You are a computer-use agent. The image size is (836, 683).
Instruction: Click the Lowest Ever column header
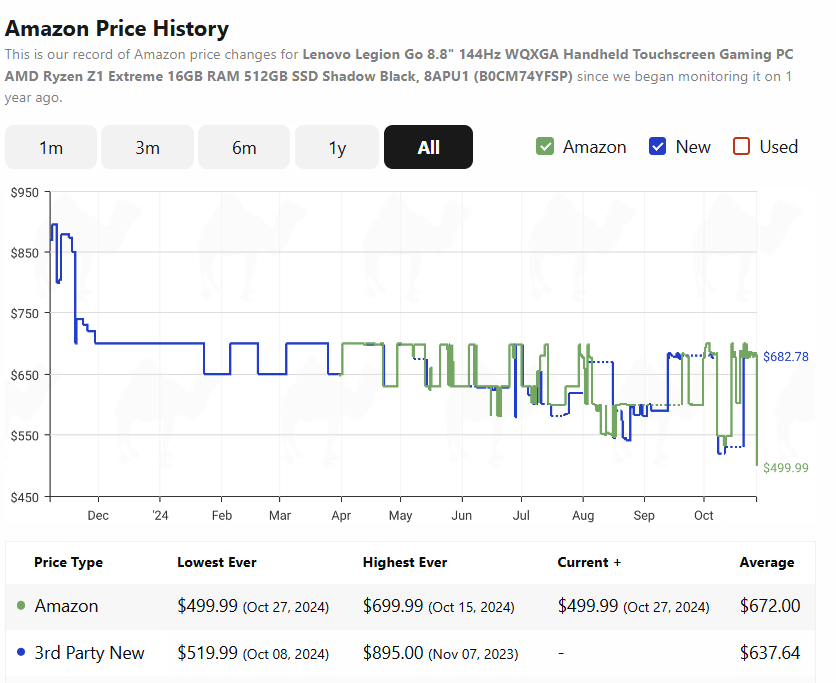pyautogui.click(x=216, y=563)
